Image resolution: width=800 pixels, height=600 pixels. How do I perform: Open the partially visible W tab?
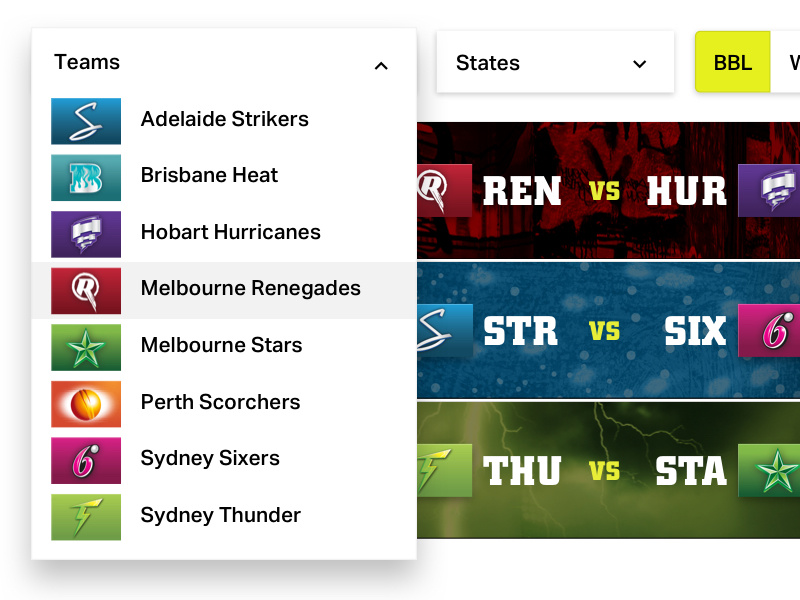click(x=793, y=62)
